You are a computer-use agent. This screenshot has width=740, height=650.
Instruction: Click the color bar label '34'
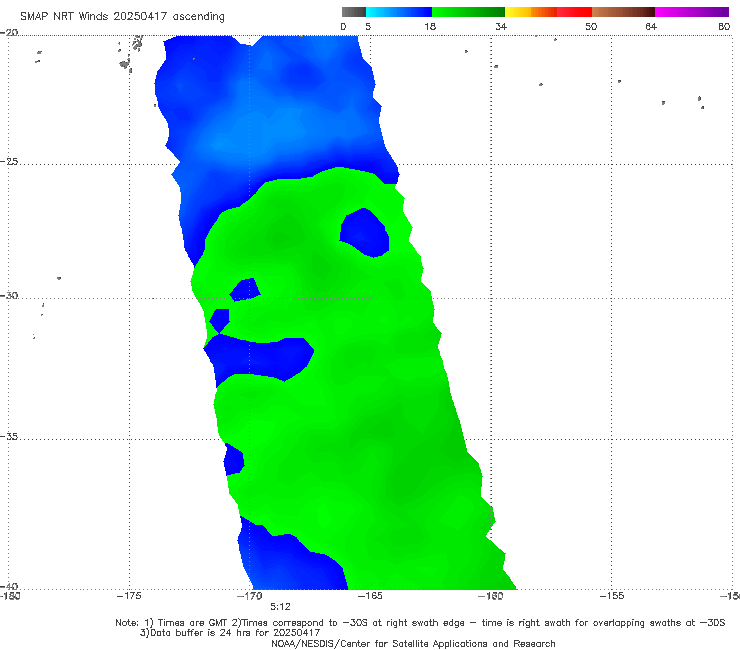pos(501,26)
